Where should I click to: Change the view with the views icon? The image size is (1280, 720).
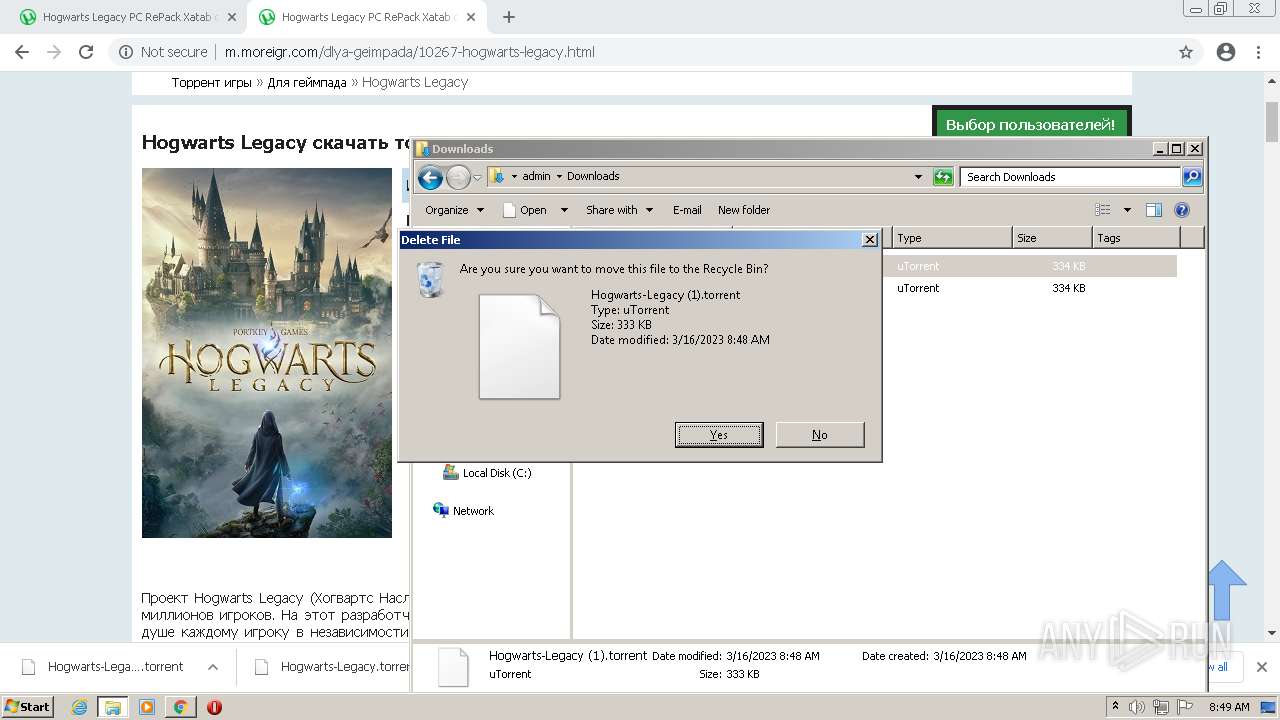1103,210
